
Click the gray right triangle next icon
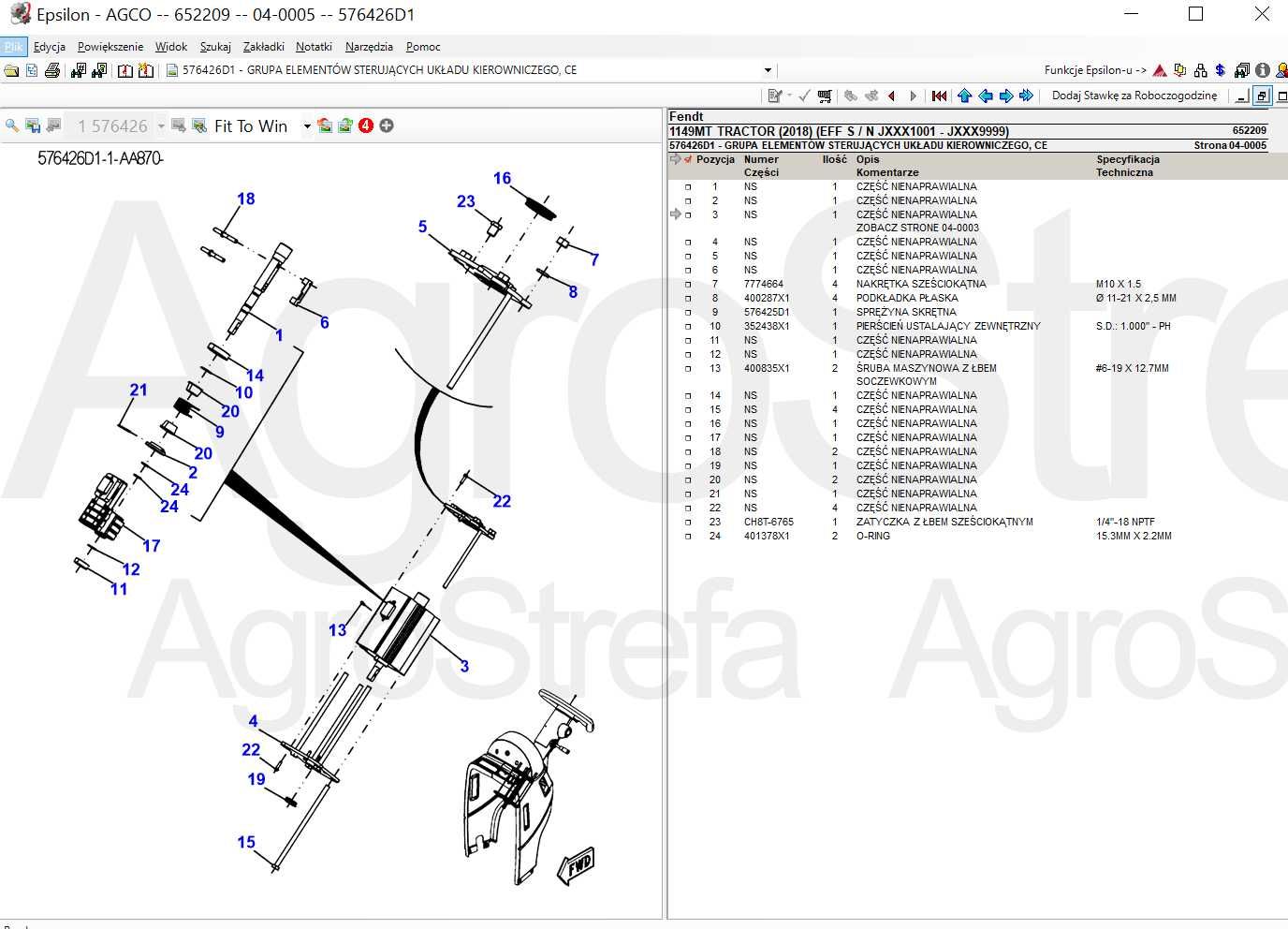pyautogui.click(x=914, y=96)
